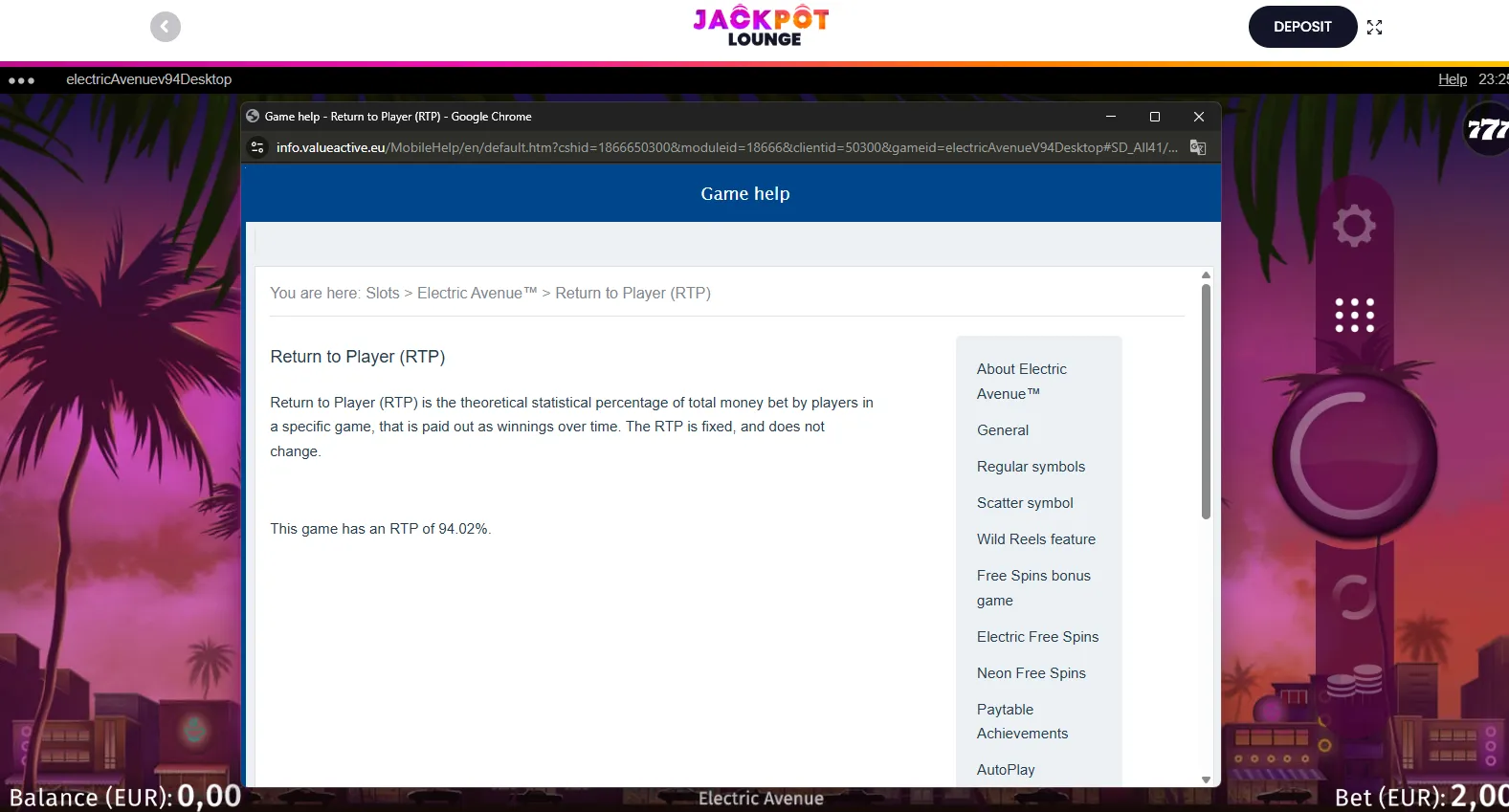Open the Paytable Achievements help topic

(1023, 721)
